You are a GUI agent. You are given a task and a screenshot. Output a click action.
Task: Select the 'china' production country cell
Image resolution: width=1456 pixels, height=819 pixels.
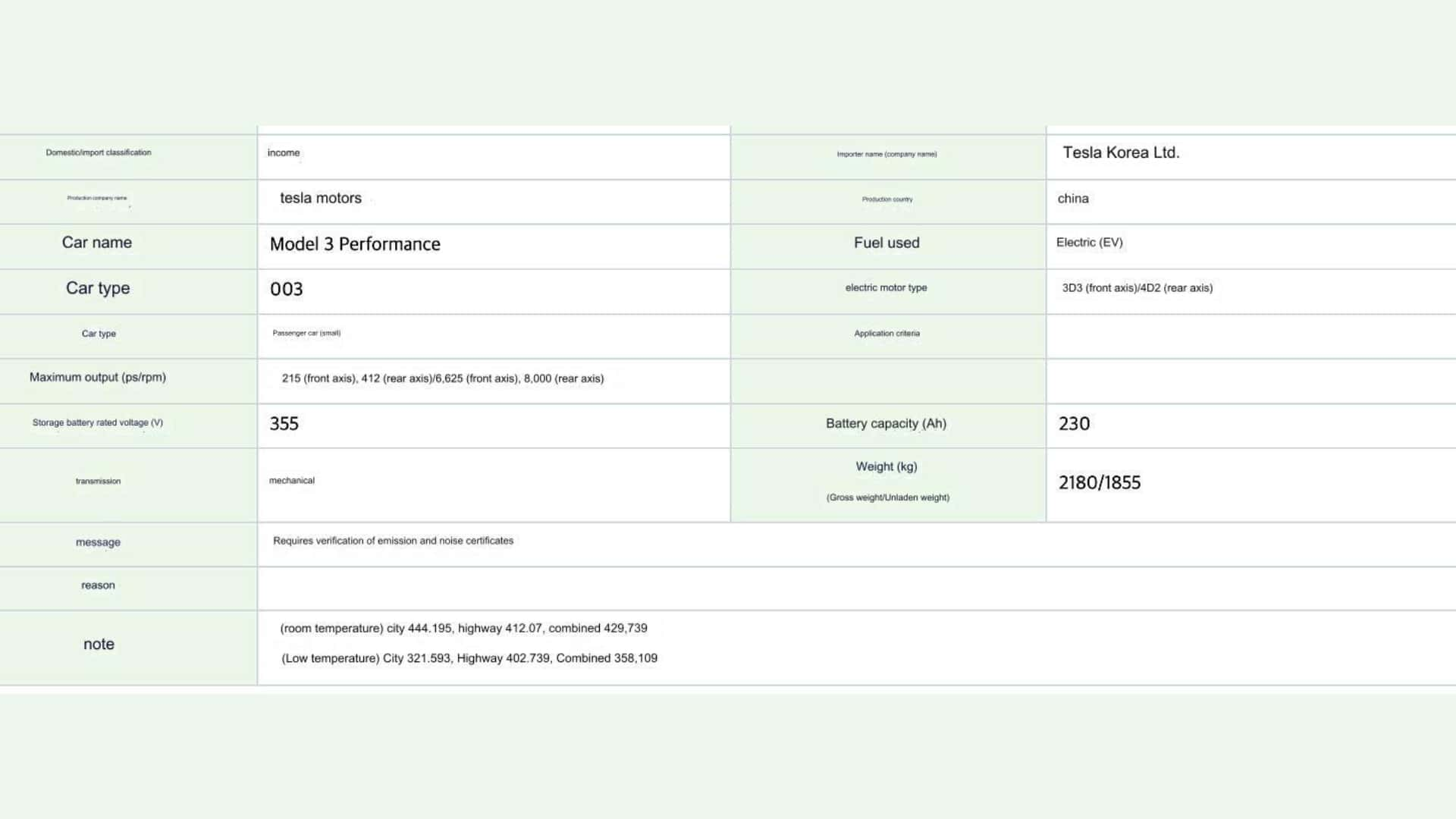[x=1073, y=199]
